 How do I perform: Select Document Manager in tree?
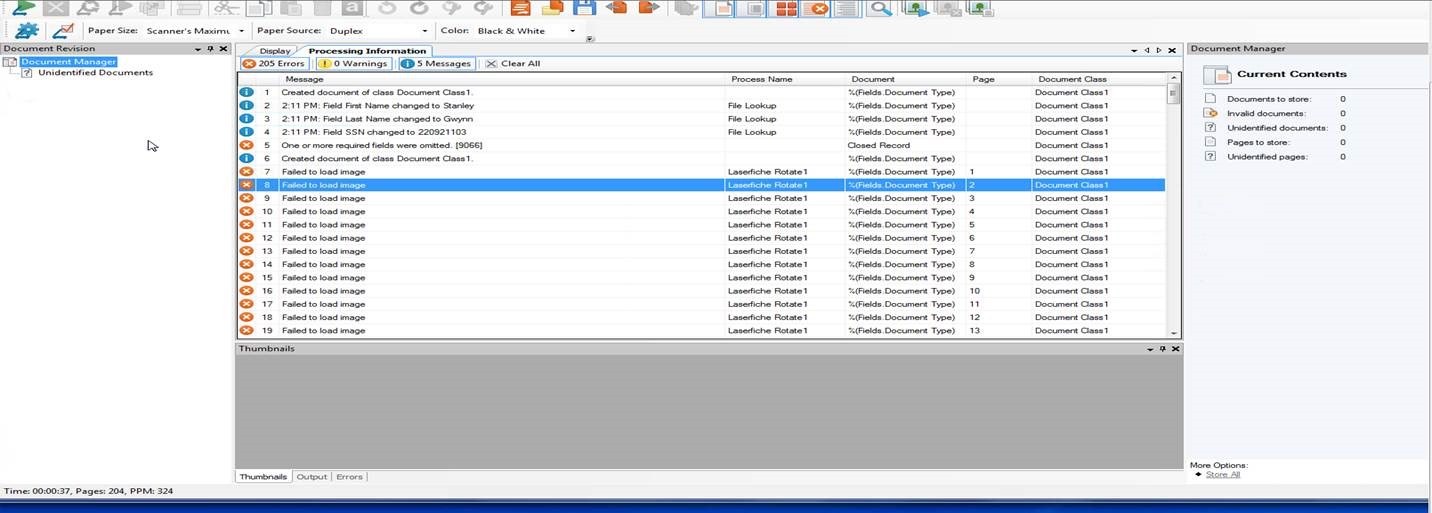coord(68,62)
